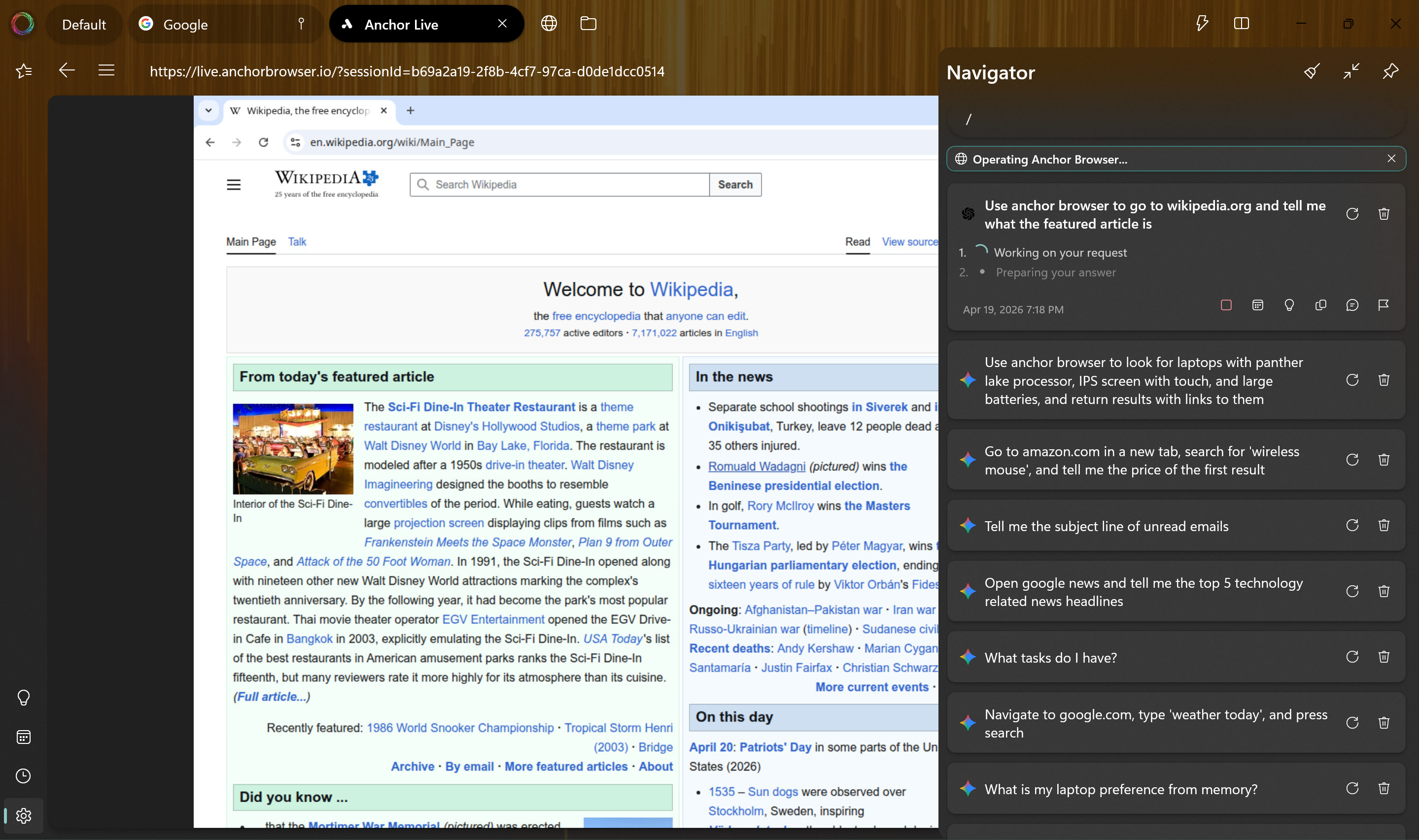The image size is (1419, 840).
Task: Click the Wikipedia logo
Action: coord(327,184)
